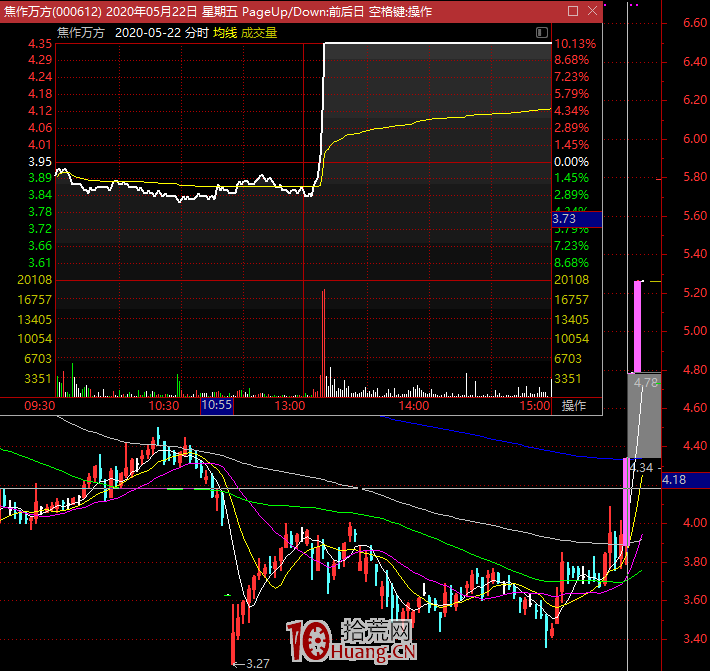The width and height of the screenshot is (710, 671).
Task: Click the 15:00 time axis label
Action: [x=535, y=405]
